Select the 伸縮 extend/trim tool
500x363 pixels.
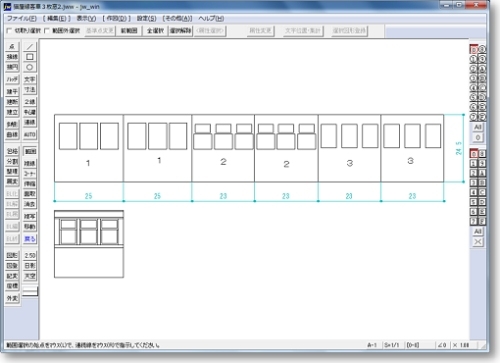(30, 184)
